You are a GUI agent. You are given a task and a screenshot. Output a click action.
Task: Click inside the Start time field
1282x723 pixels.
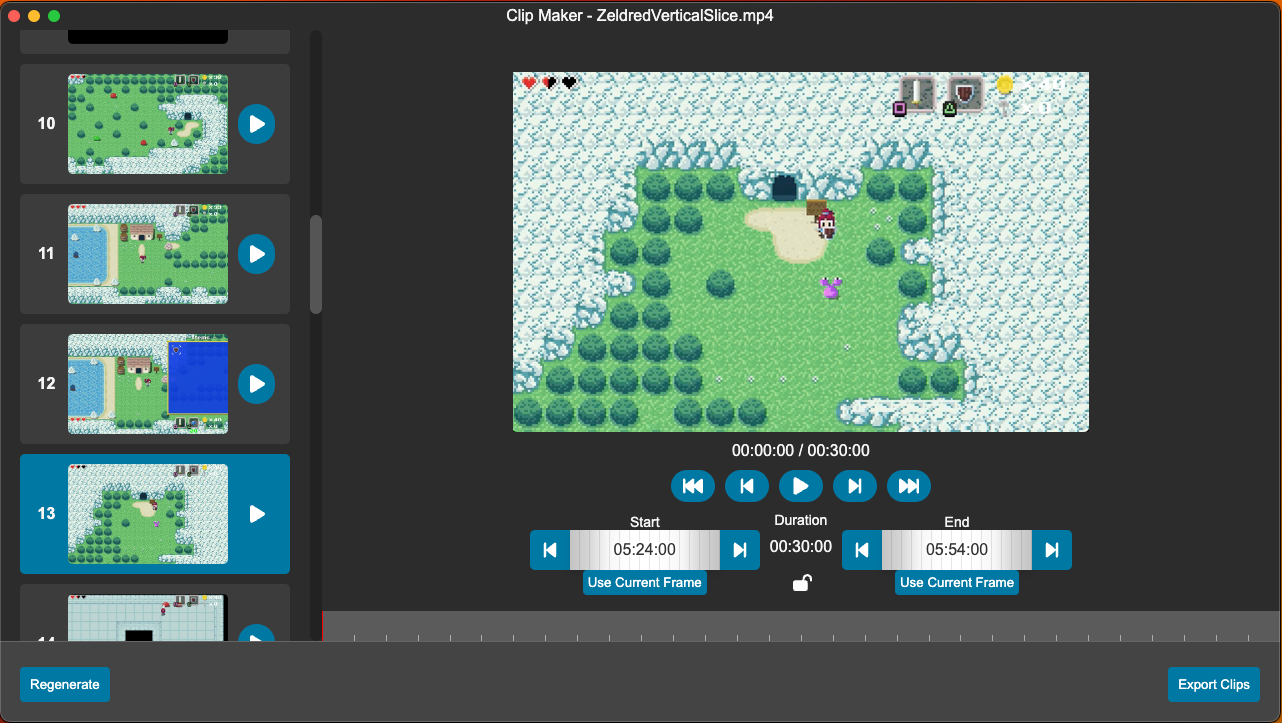(x=644, y=549)
